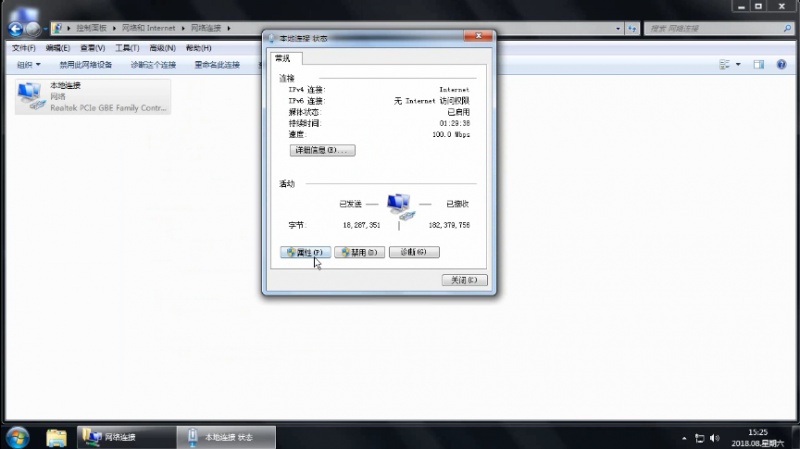800x449 pixels.
Task: Click 禁用此网络设备 in the toolbar
Action: 86,65
